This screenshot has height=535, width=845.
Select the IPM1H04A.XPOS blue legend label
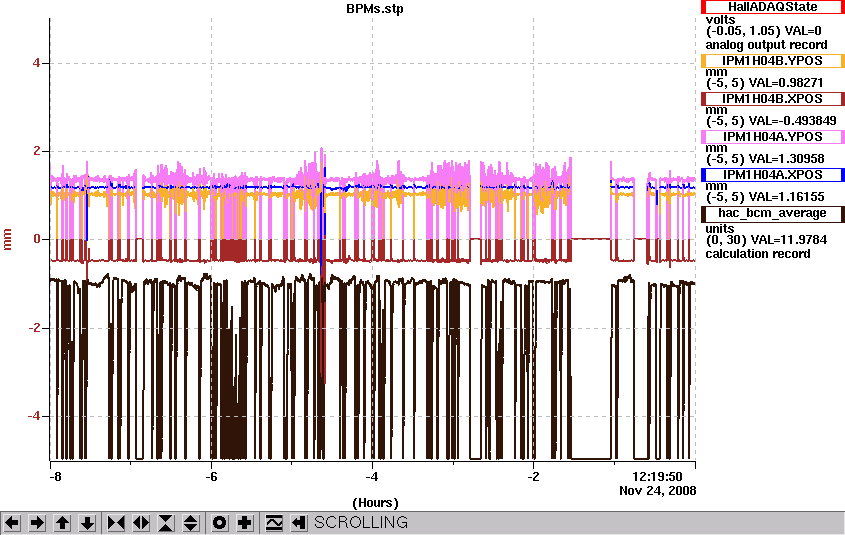pyautogui.click(x=772, y=175)
